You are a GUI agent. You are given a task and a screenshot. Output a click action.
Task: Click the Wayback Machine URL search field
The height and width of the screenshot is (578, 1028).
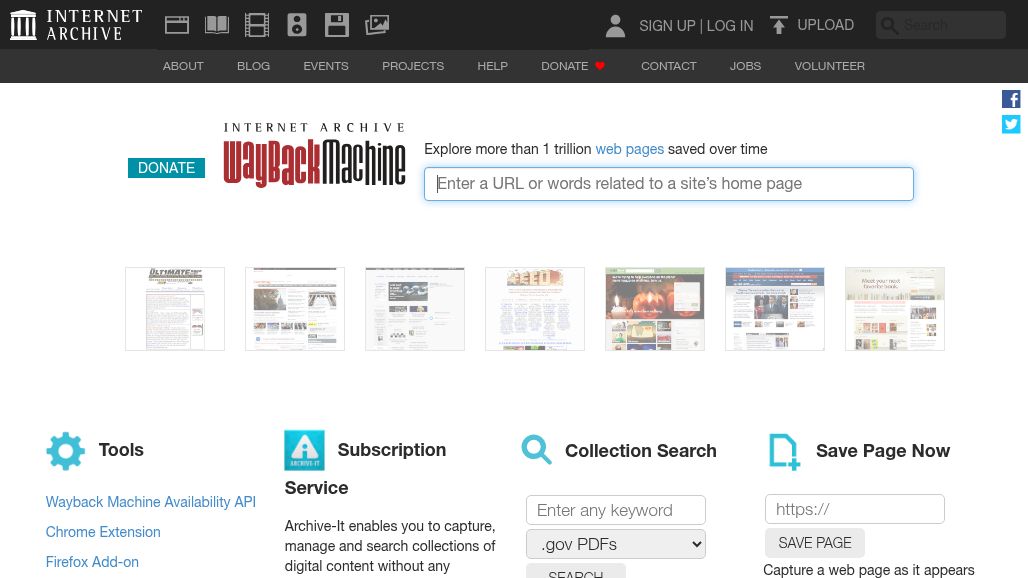pos(668,184)
